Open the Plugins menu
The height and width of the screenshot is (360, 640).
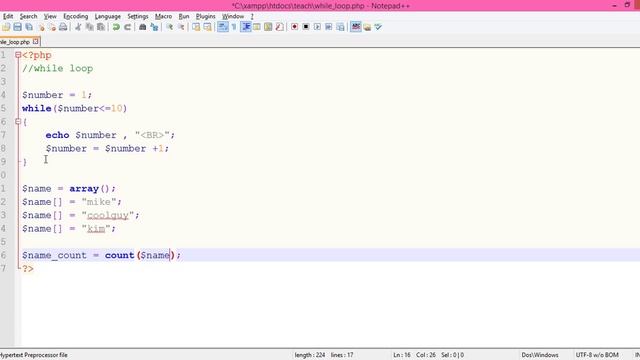(x=205, y=16)
